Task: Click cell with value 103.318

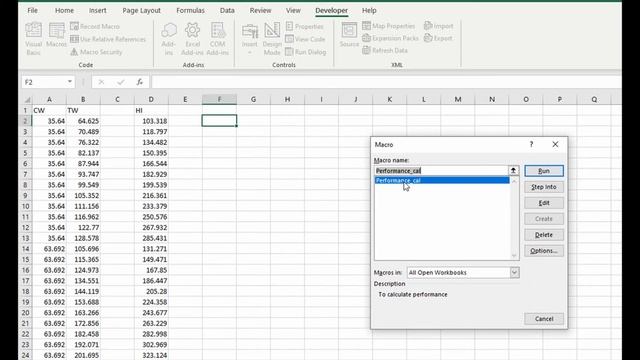Action: (x=151, y=121)
